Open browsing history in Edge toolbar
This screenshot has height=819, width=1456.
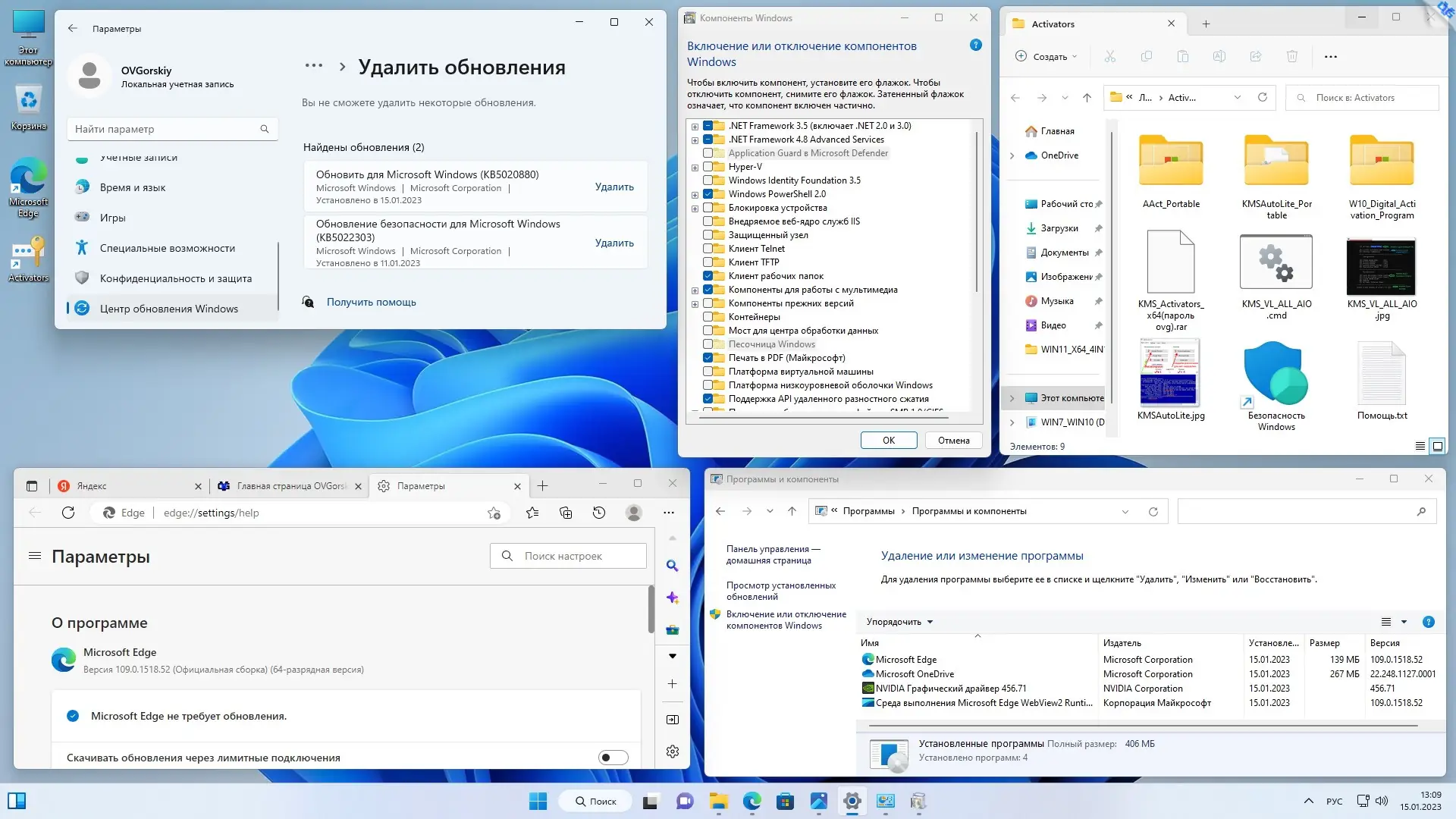point(599,513)
